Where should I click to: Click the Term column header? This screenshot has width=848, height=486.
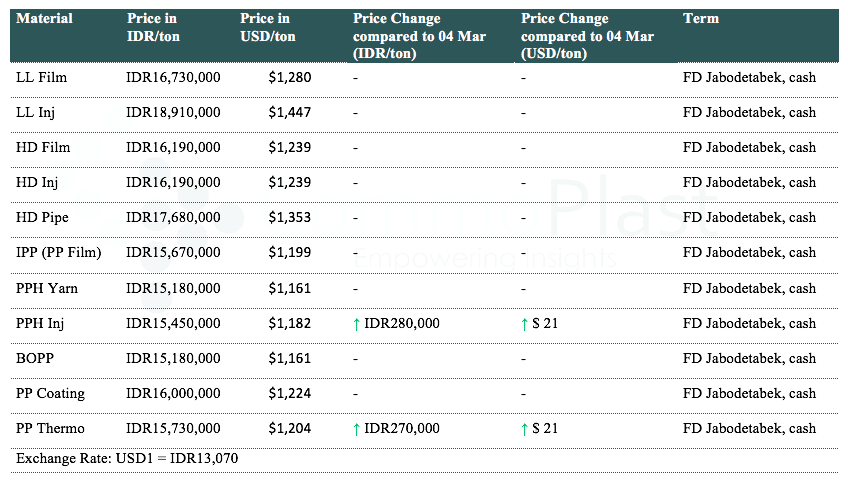(x=701, y=19)
